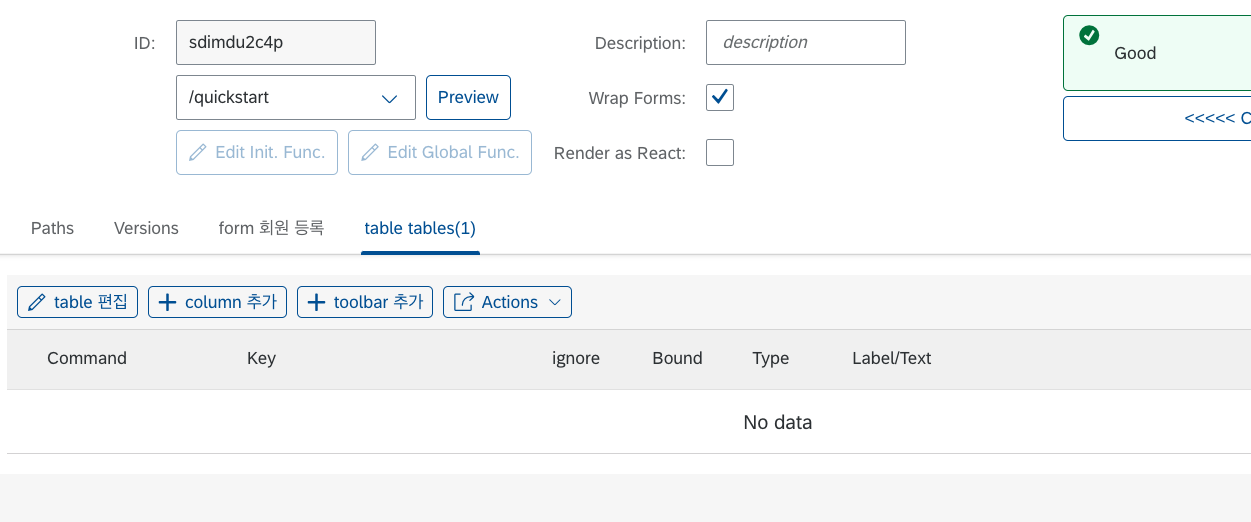This screenshot has width=1251, height=522.
Task: Go to the form 회원 등록 tab
Action: (271, 228)
